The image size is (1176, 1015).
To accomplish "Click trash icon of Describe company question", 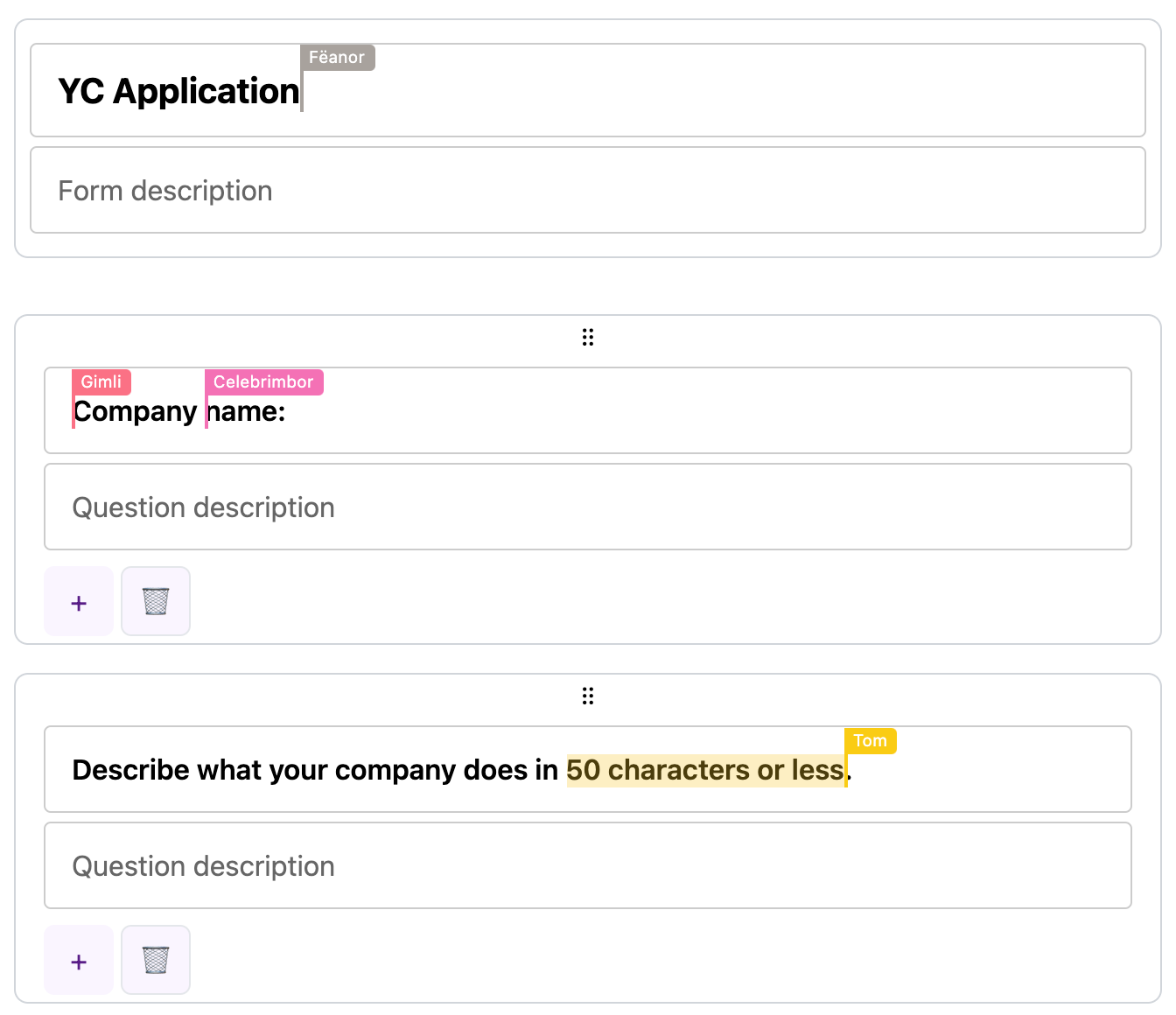I will pos(156,960).
